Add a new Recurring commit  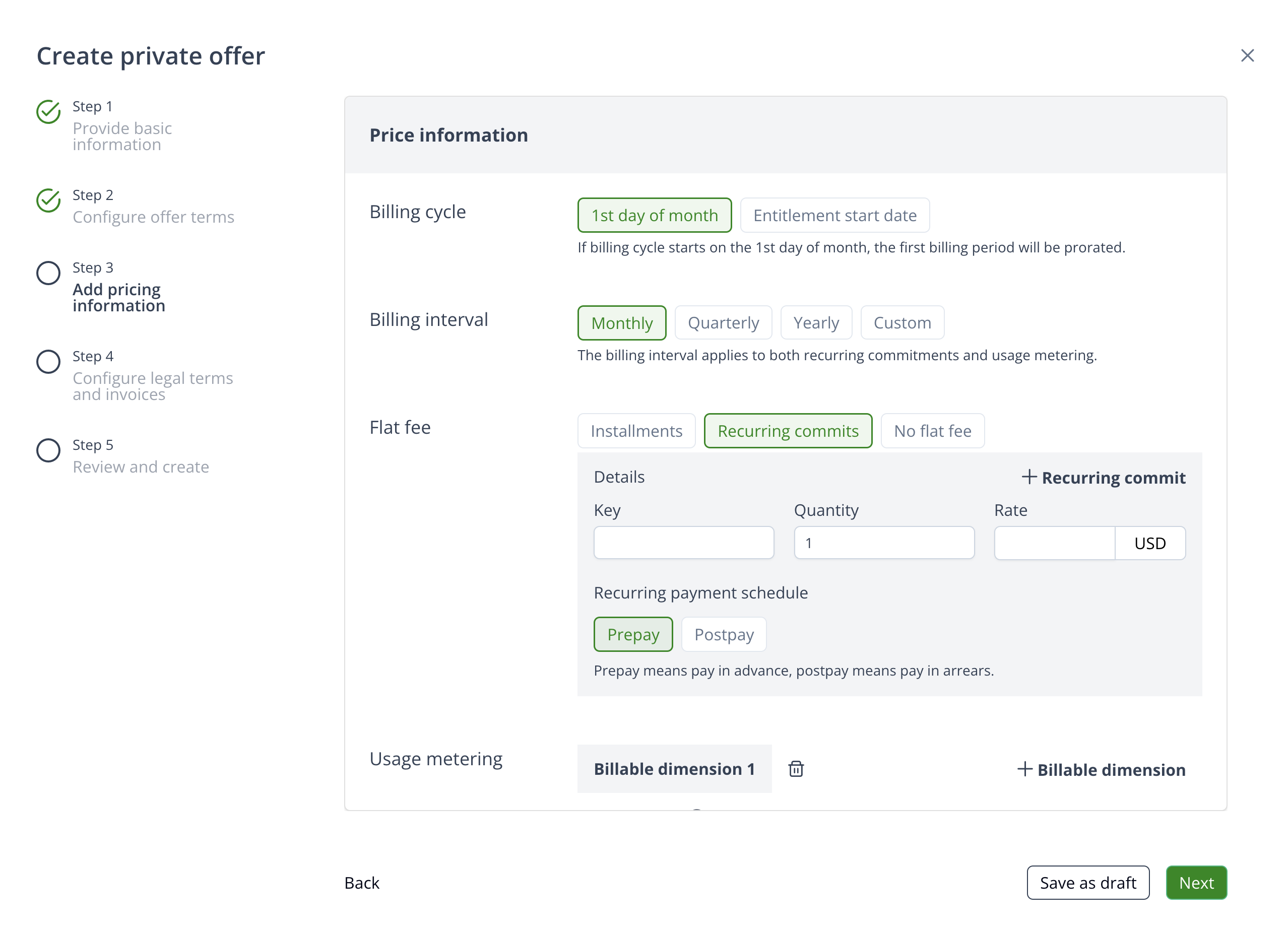(x=1103, y=478)
